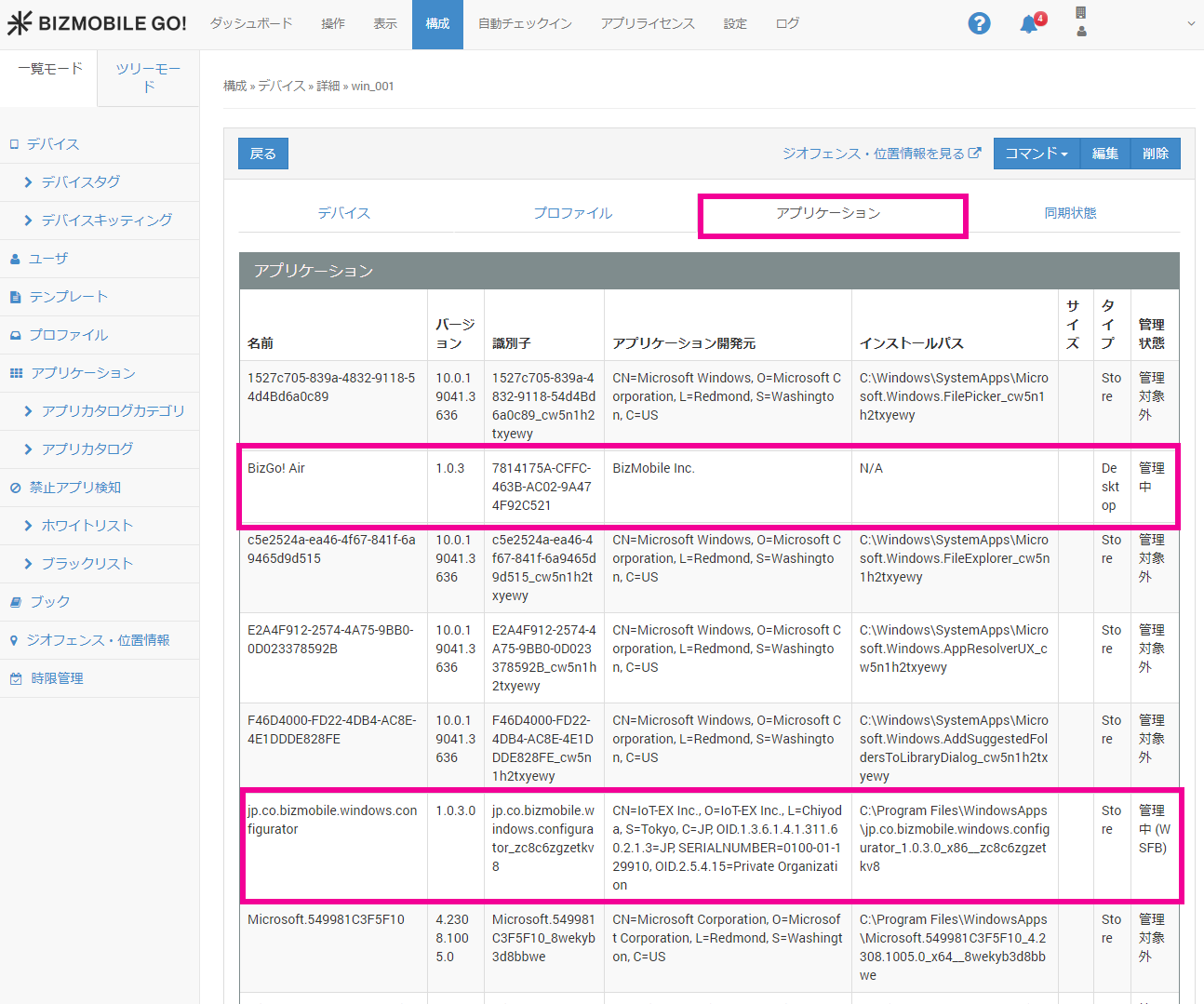Expand the ホワイトリスト sidebar item

point(87,526)
